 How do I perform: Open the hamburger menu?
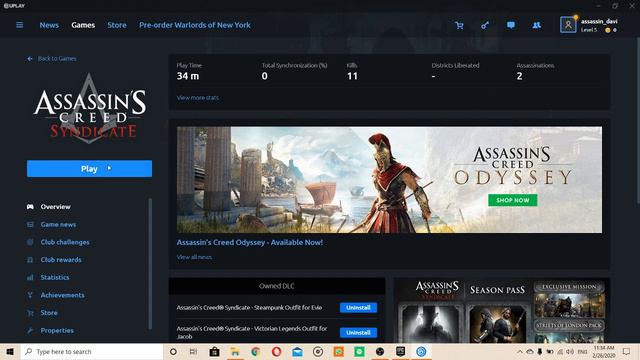19,25
